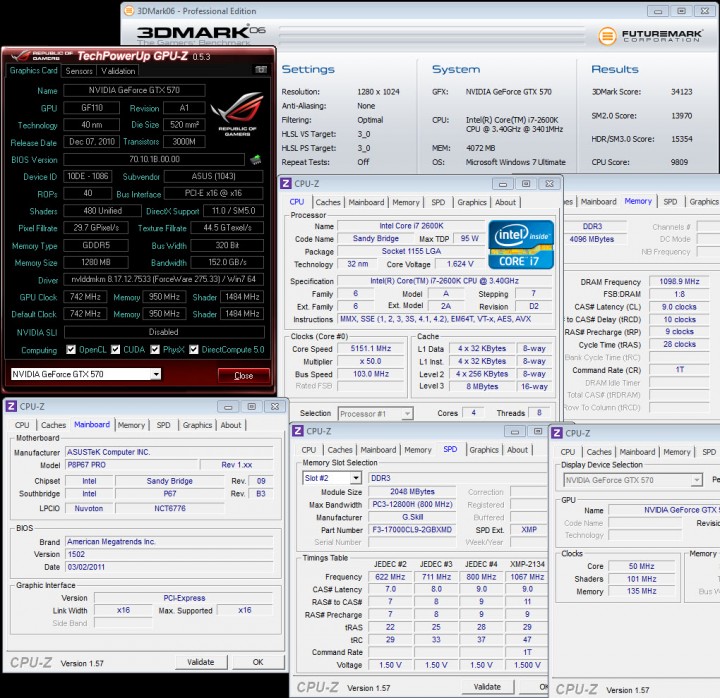
Task: Toggle the OpenCL checkbox in GPU-Z
Action: (x=71, y=349)
